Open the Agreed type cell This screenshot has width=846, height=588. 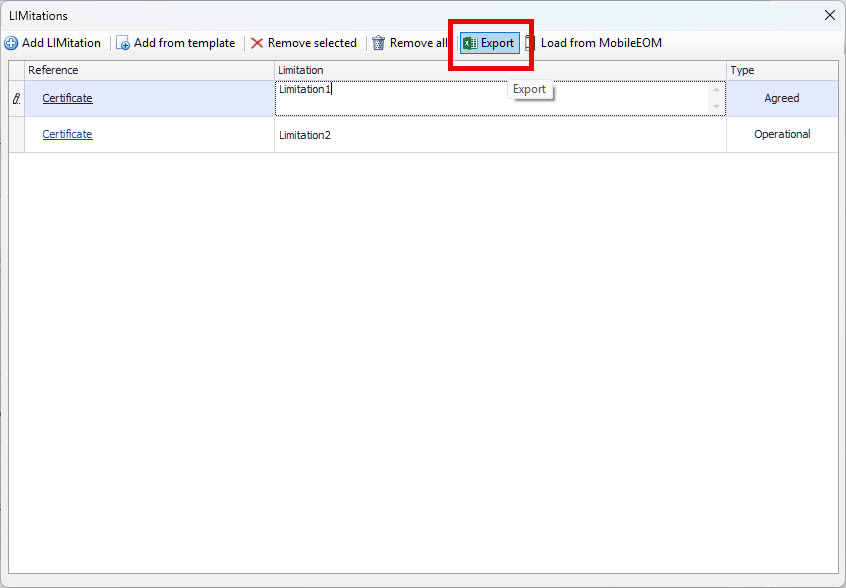click(782, 98)
